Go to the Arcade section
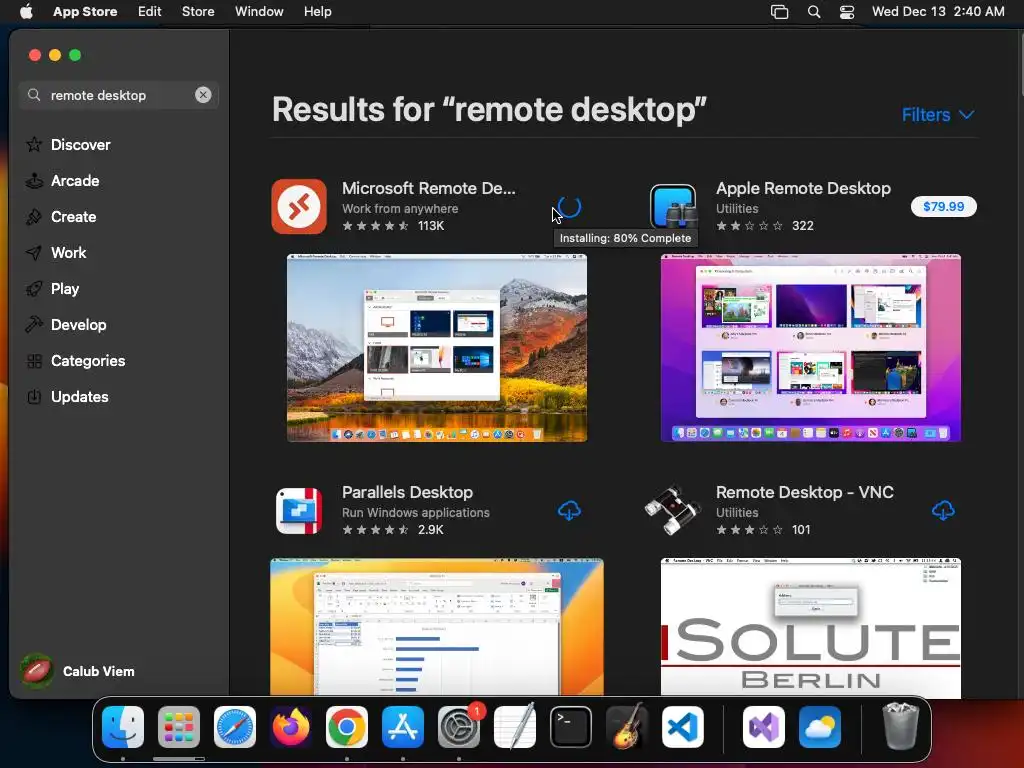 click(x=75, y=181)
